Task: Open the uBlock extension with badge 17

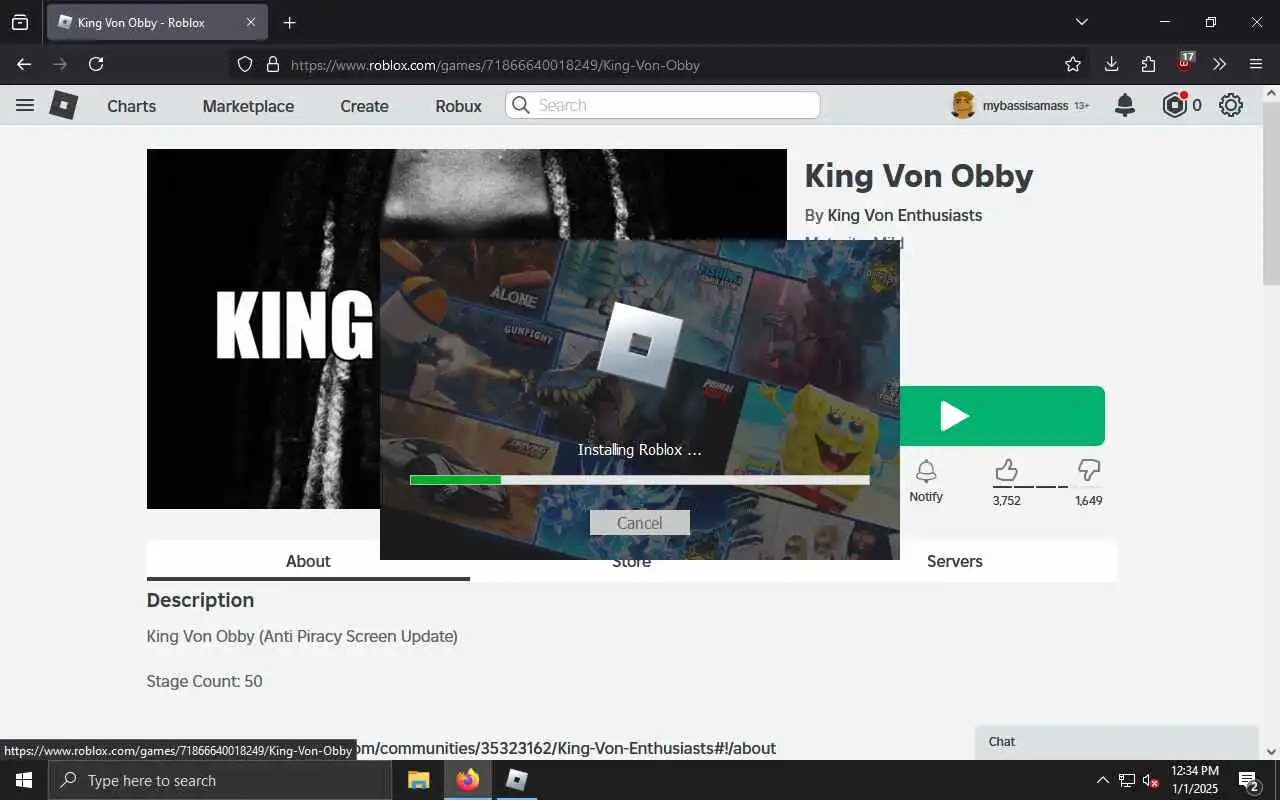Action: [x=1185, y=63]
